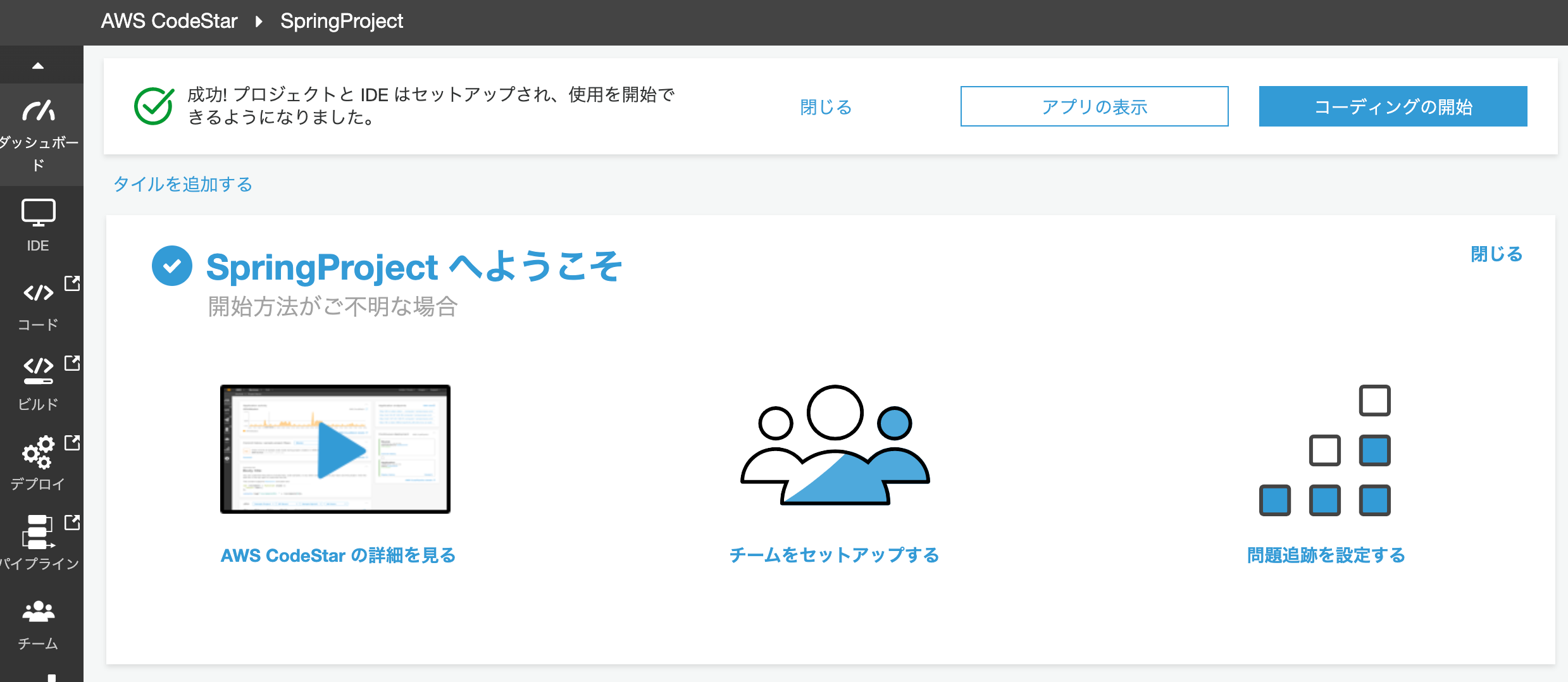This screenshot has height=682, width=1568.
Task: Click the external link icon beside コード
Action: pos(73,283)
